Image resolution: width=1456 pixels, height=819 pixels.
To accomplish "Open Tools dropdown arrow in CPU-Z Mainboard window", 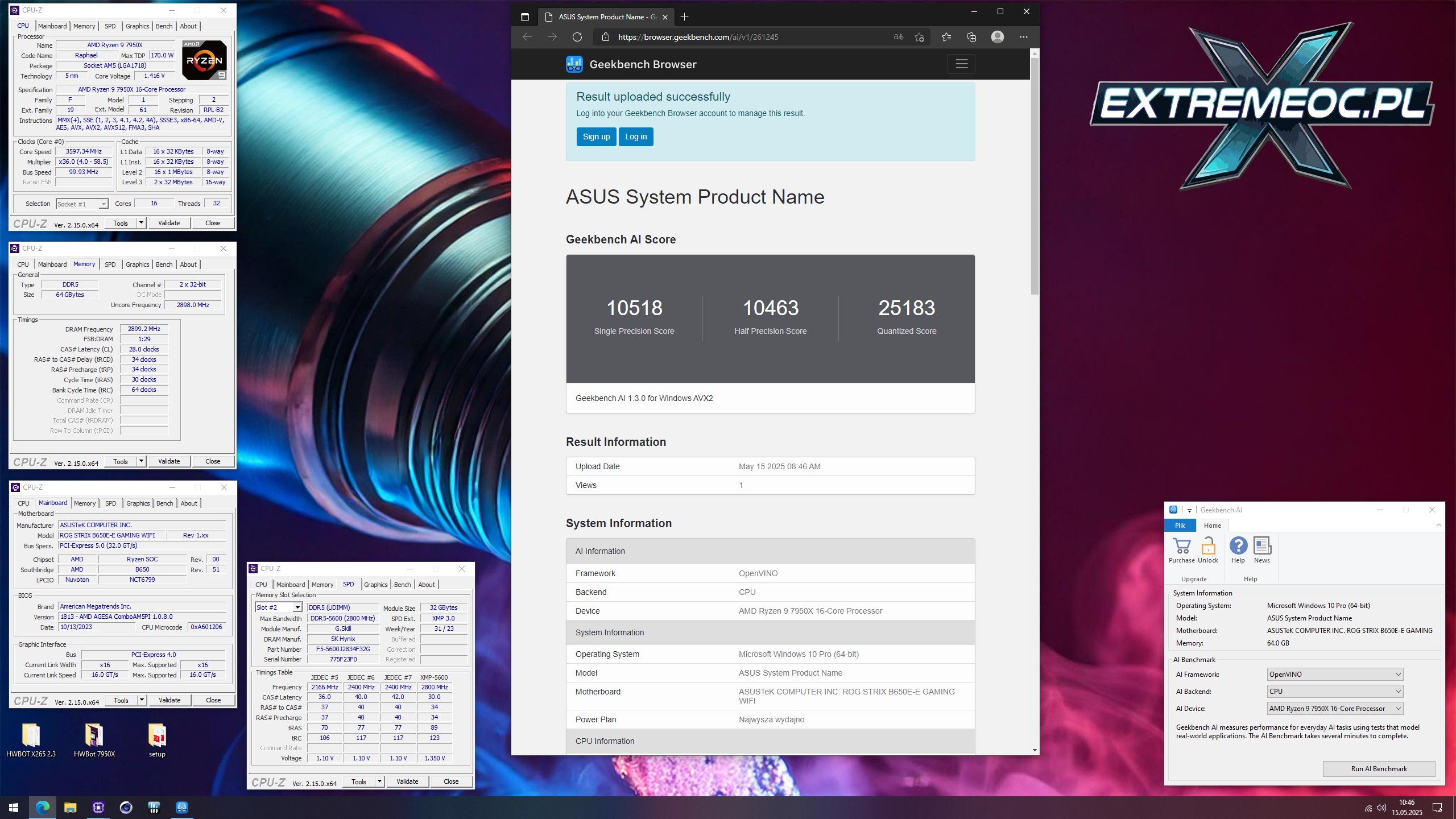I will [142, 700].
